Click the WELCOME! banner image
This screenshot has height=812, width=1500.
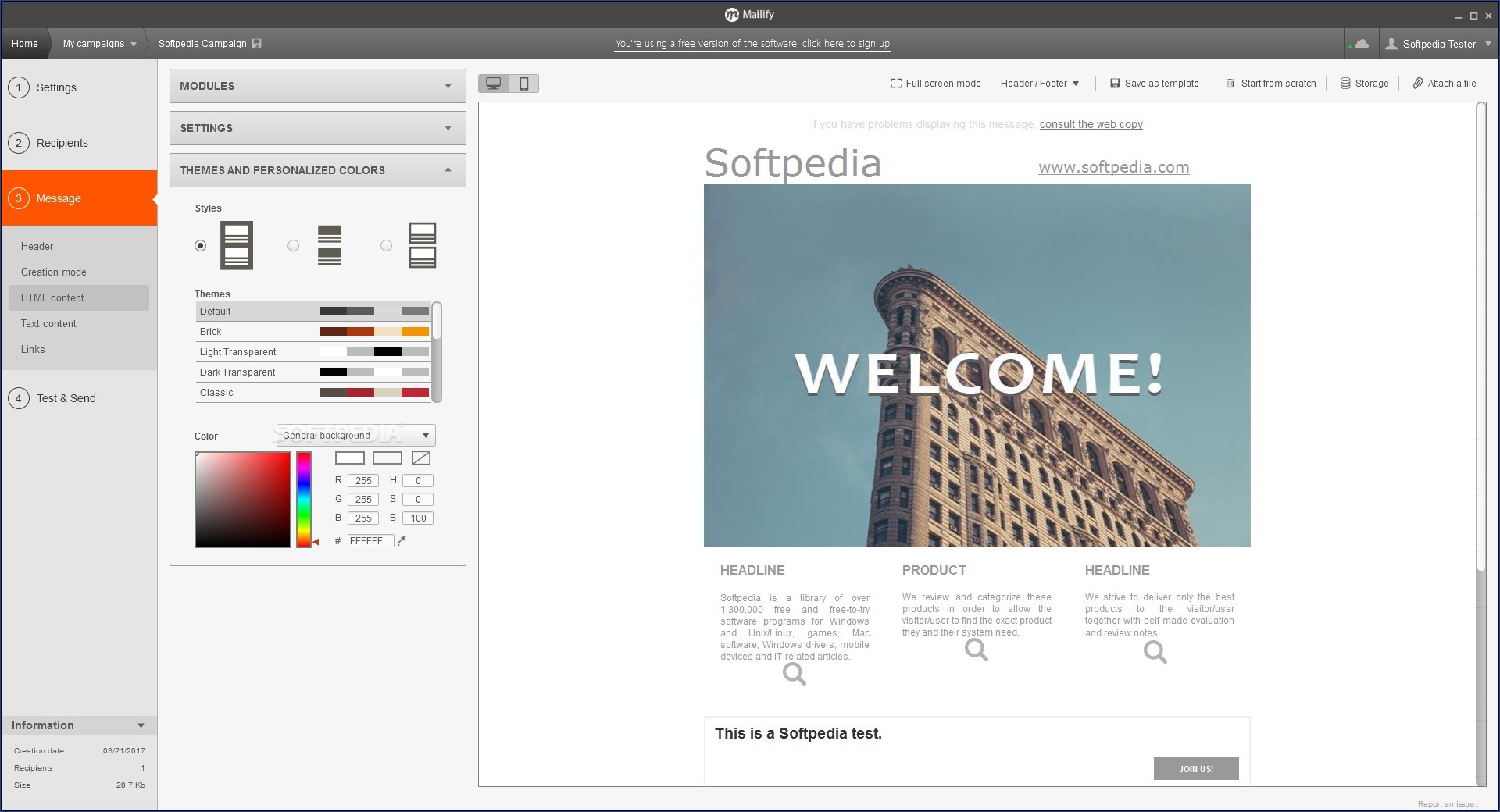pos(977,365)
